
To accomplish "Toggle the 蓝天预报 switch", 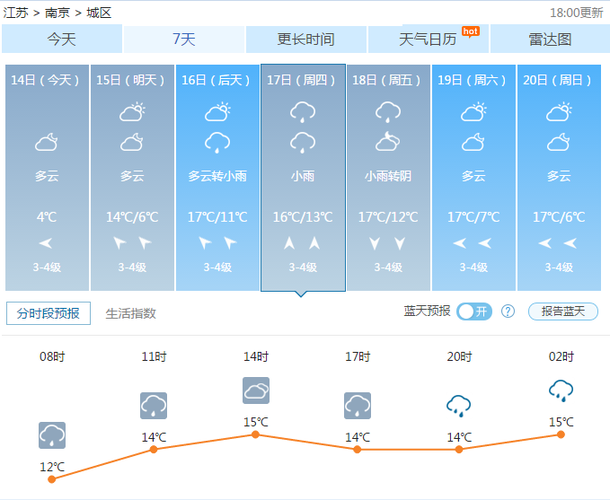I will [x=474, y=311].
